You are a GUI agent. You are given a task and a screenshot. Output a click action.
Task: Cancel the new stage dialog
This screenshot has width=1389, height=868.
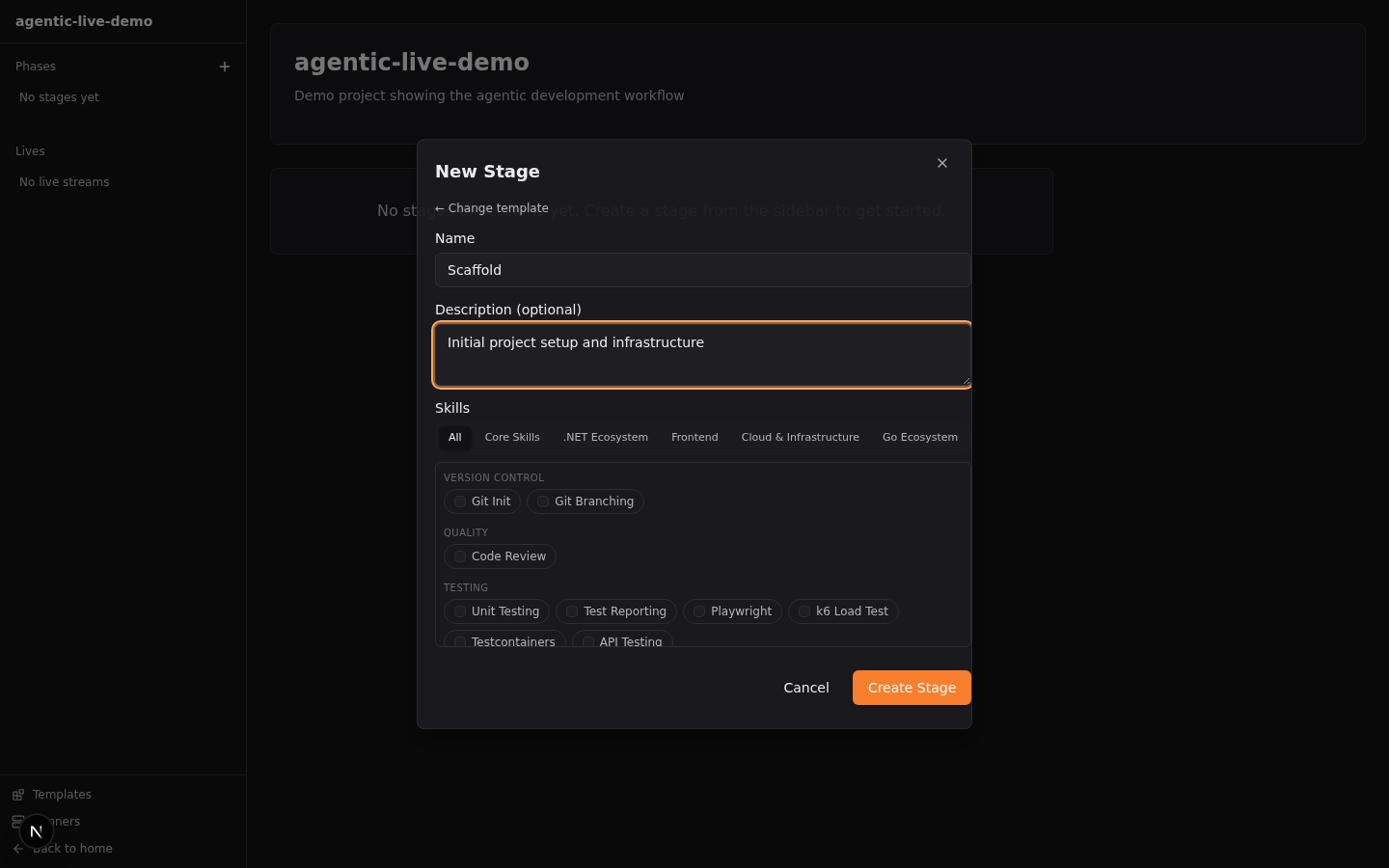click(805, 688)
